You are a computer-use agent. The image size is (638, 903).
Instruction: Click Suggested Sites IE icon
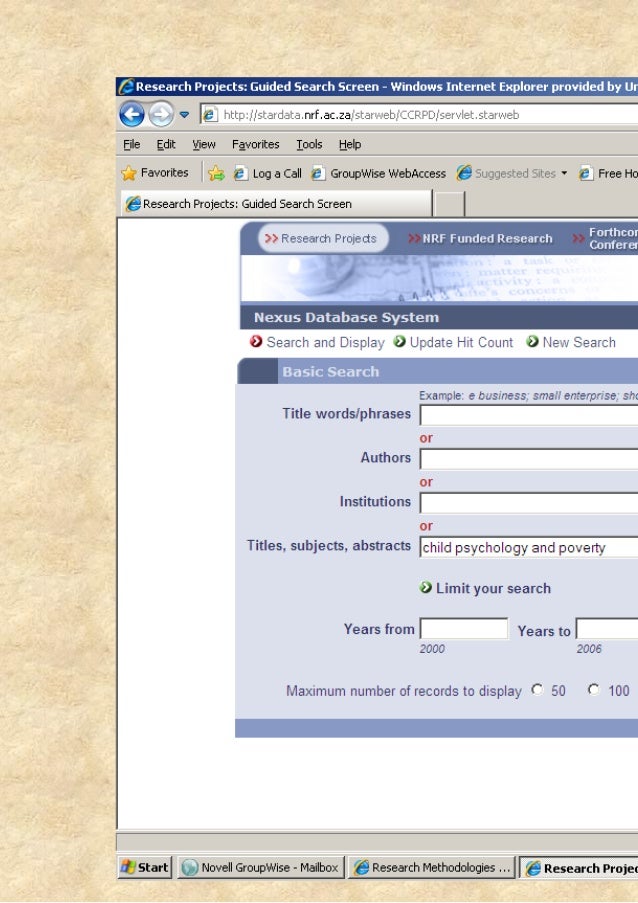(464, 173)
